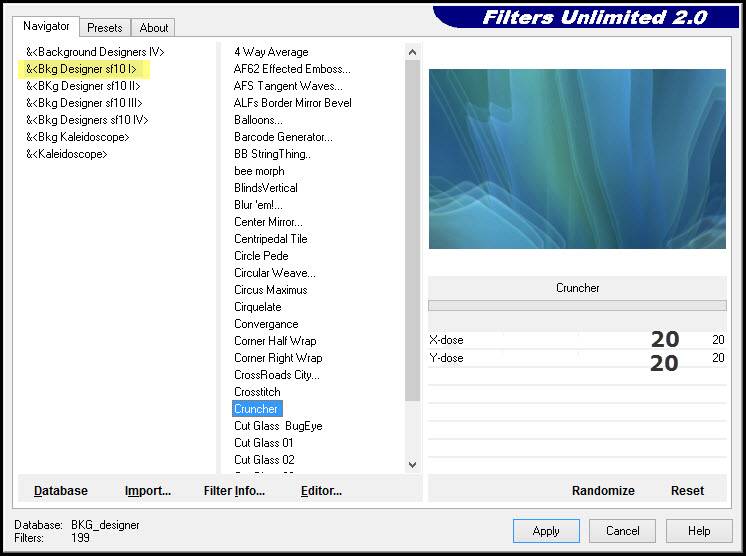Select the Bkg Designer sf10 I category

[x=81, y=69]
